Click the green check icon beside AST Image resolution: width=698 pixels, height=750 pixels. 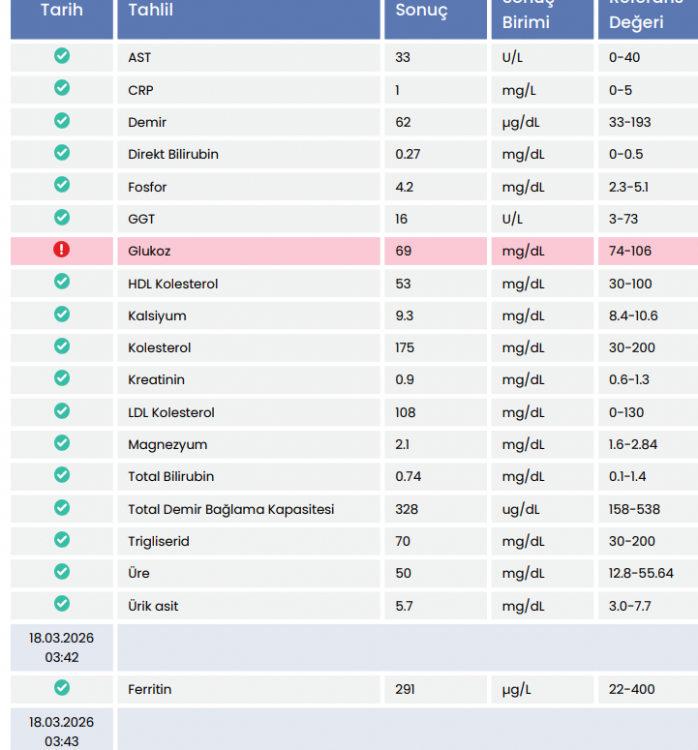coord(61,57)
